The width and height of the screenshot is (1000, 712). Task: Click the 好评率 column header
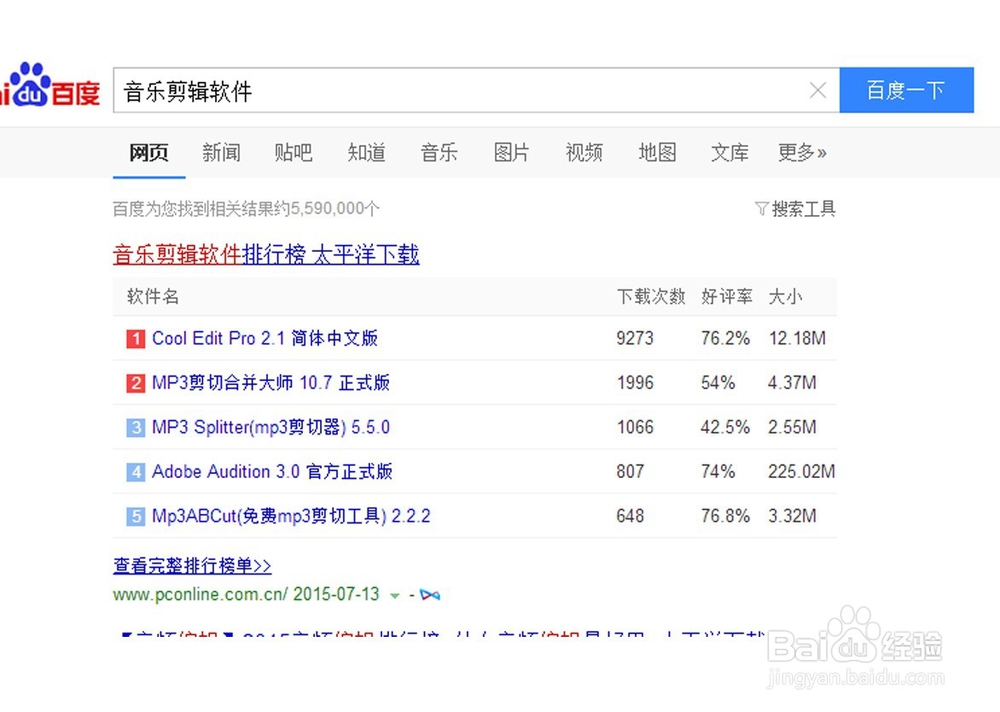(726, 297)
